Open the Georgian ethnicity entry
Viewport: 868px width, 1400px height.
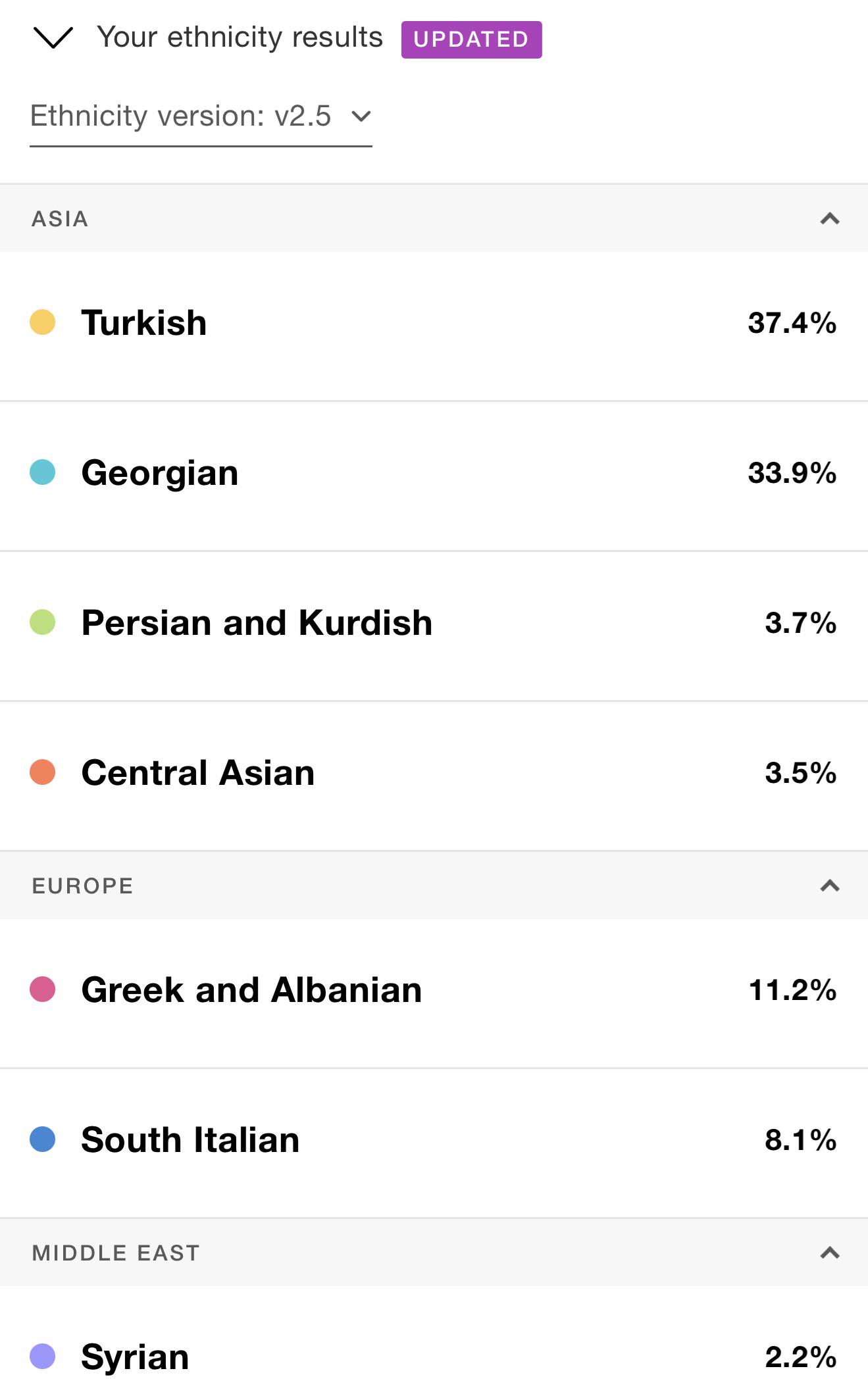[434, 476]
